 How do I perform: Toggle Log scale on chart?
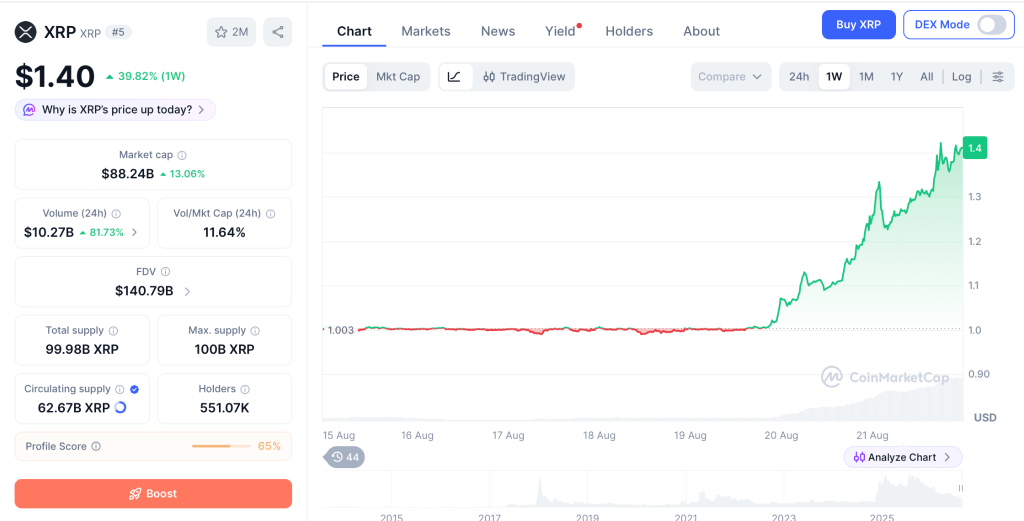[x=961, y=77]
